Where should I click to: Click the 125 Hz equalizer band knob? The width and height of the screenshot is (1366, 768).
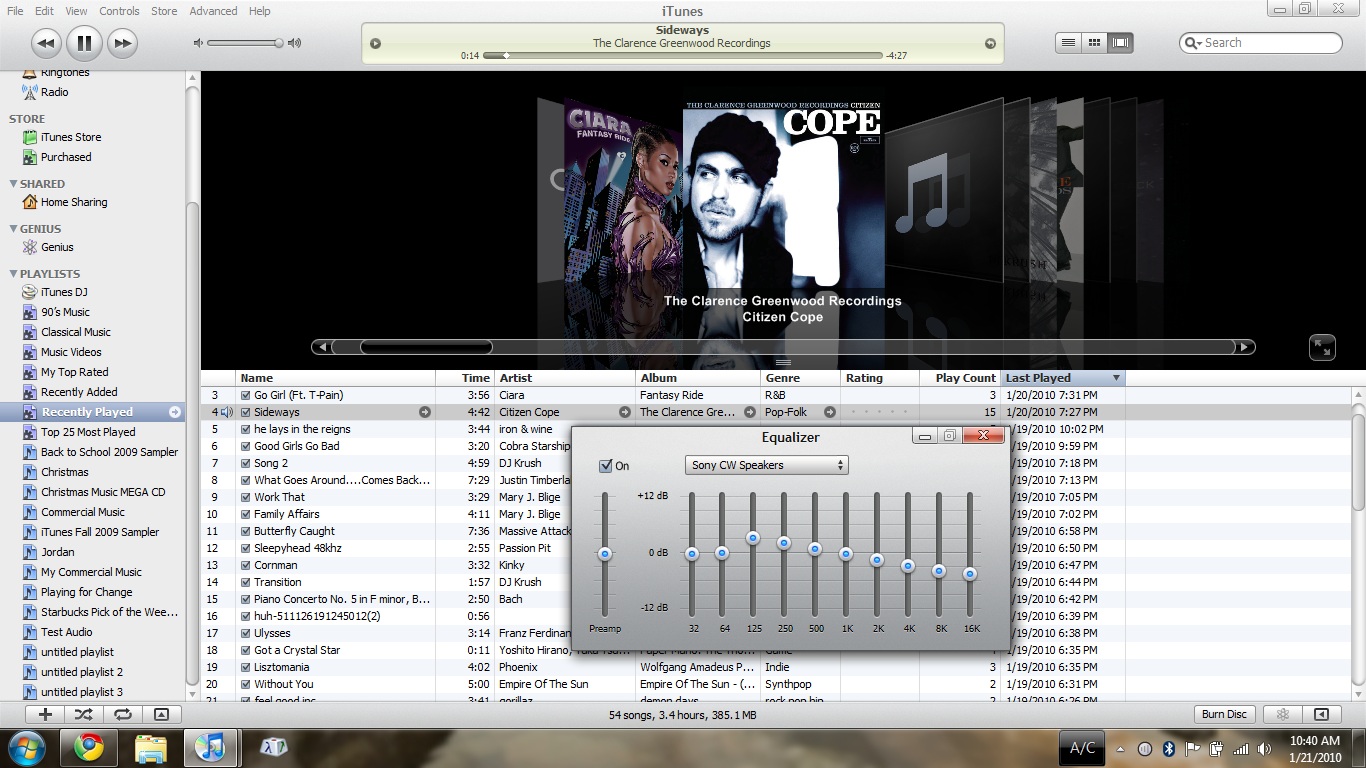click(753, 538)
